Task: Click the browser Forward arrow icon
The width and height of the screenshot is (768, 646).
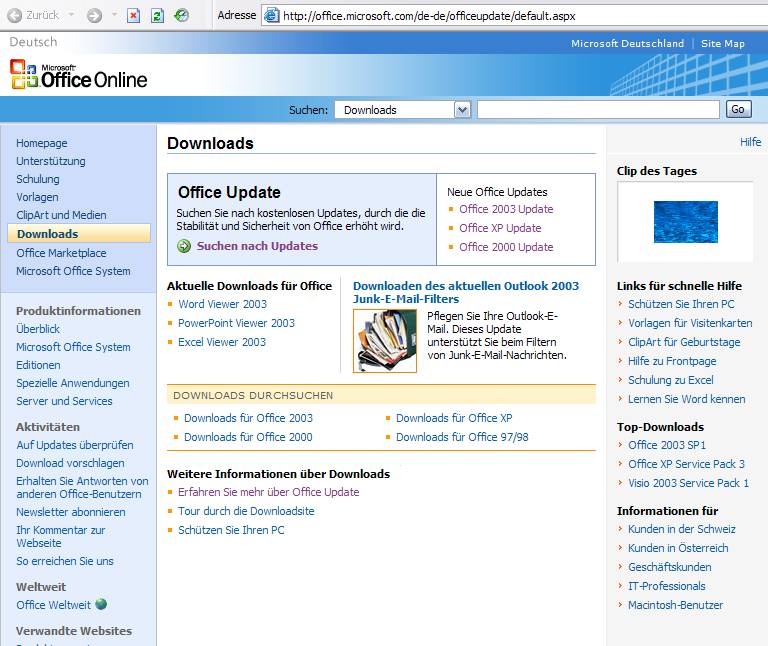Action: (x=94, y=16)
